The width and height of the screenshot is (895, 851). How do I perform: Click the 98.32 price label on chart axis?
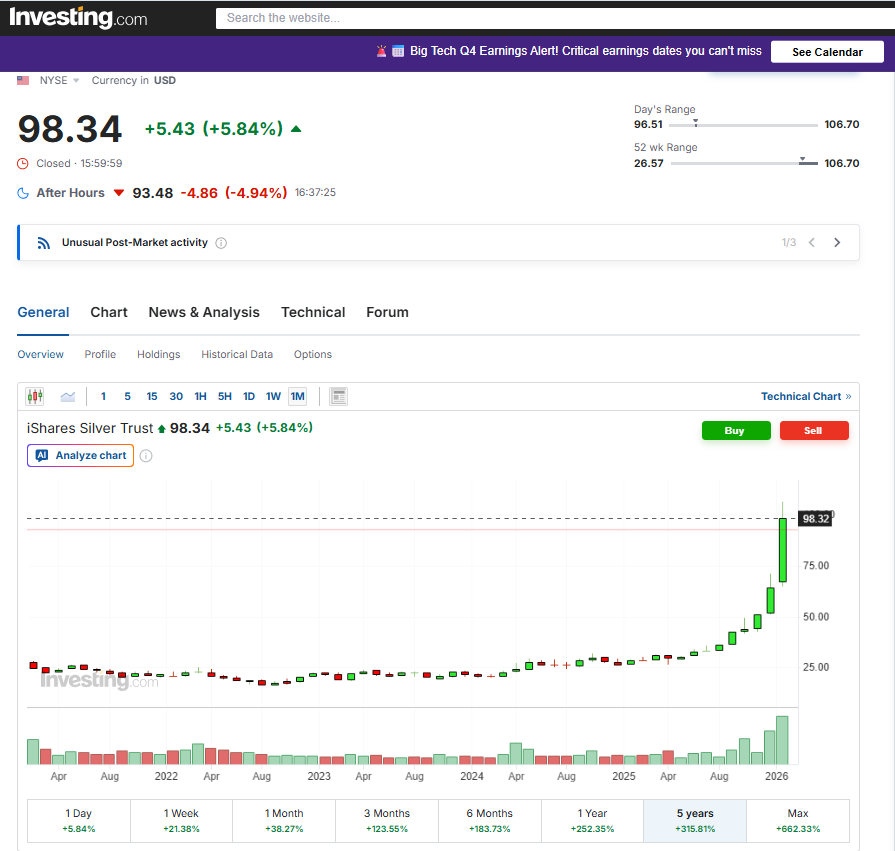(815, 519)
